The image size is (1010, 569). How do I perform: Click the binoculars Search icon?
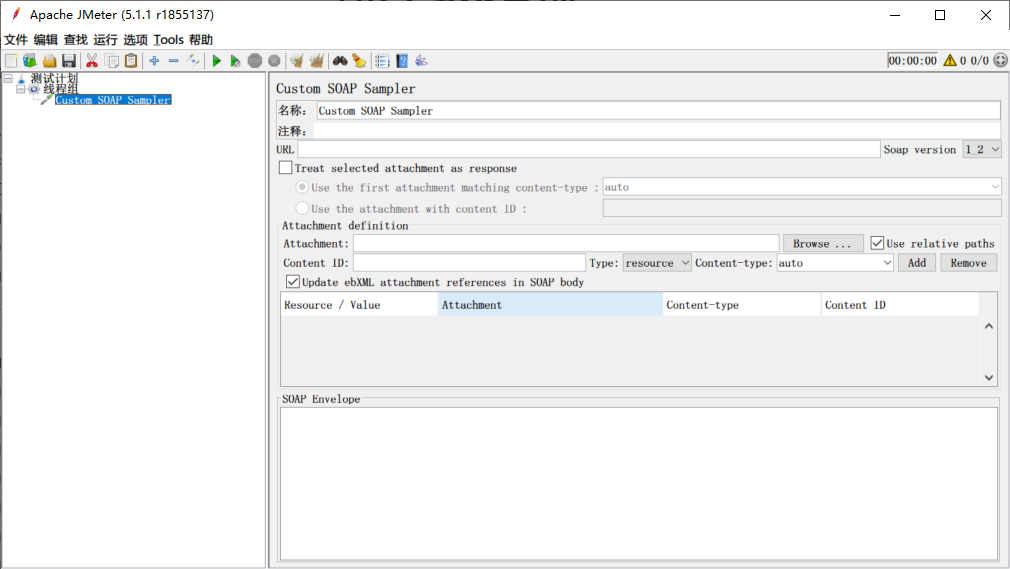(340, 61)
